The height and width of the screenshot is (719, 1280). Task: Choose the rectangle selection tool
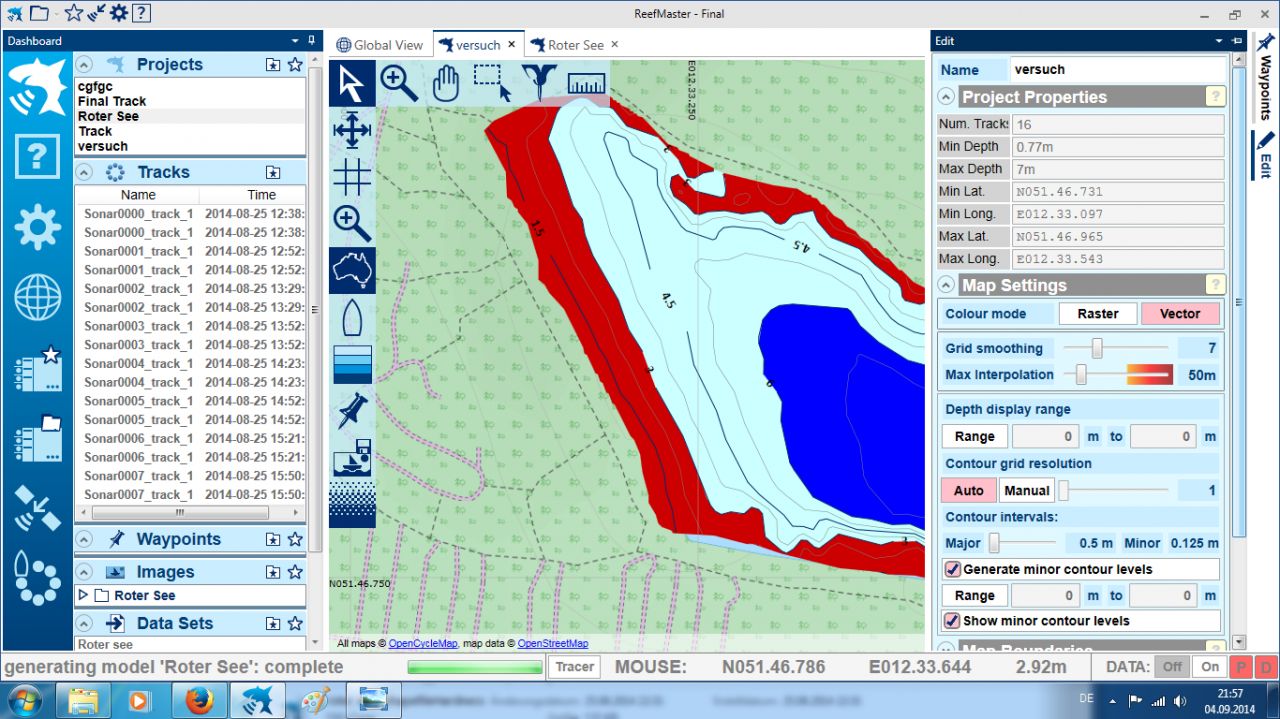coord(492,83)
